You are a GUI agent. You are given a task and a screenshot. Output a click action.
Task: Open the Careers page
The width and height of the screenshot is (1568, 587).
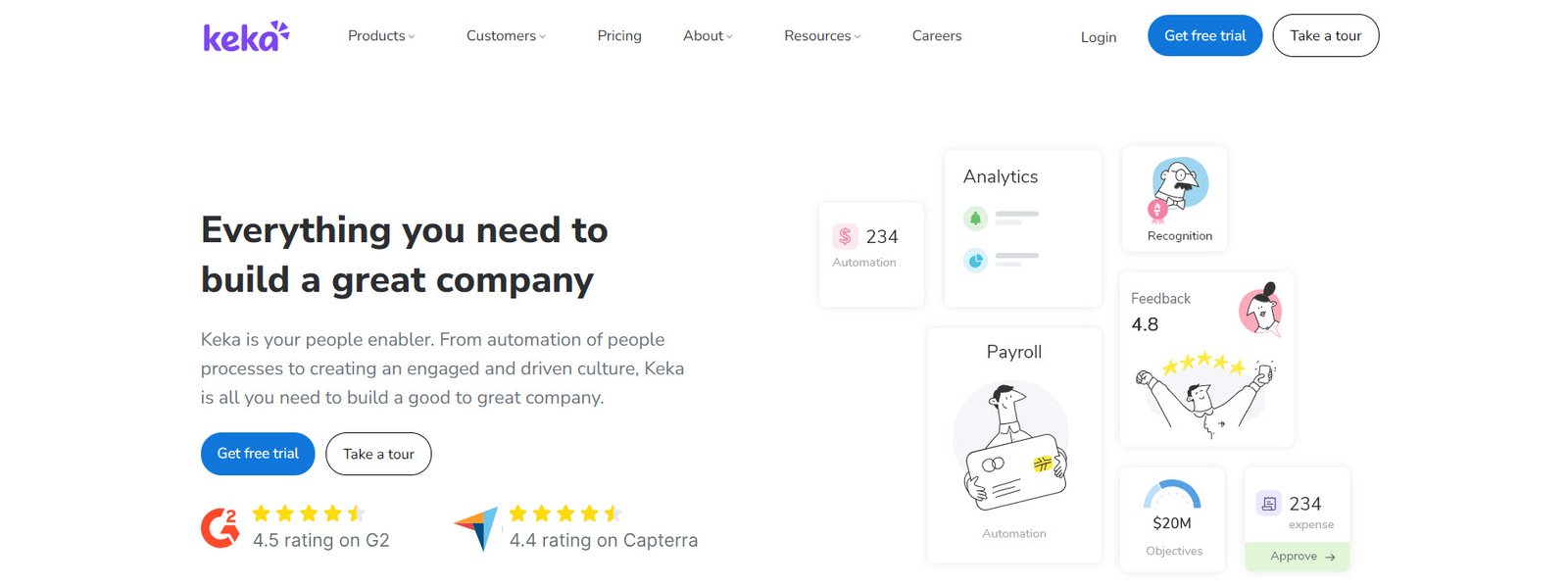937,36
